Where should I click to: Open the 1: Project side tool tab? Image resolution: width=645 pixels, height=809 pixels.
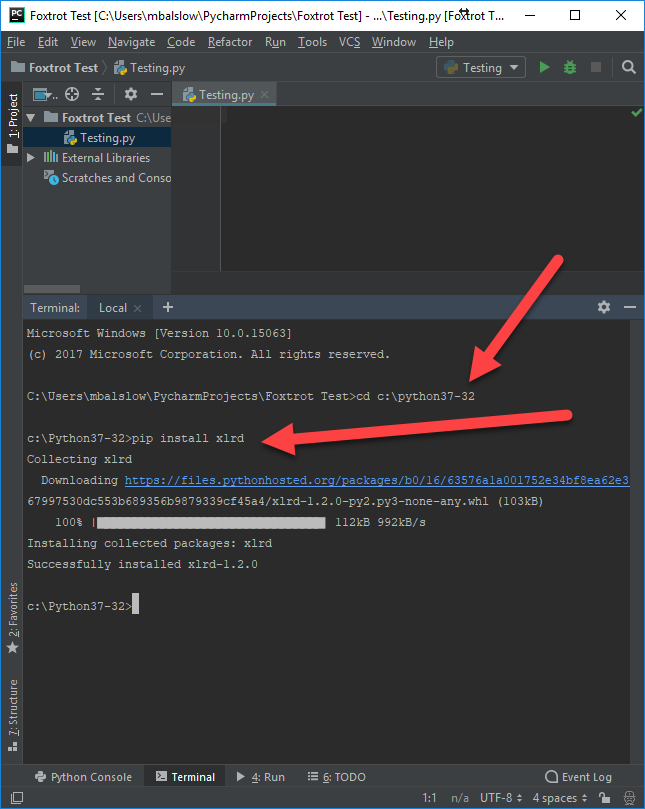(x=12, y=123)
